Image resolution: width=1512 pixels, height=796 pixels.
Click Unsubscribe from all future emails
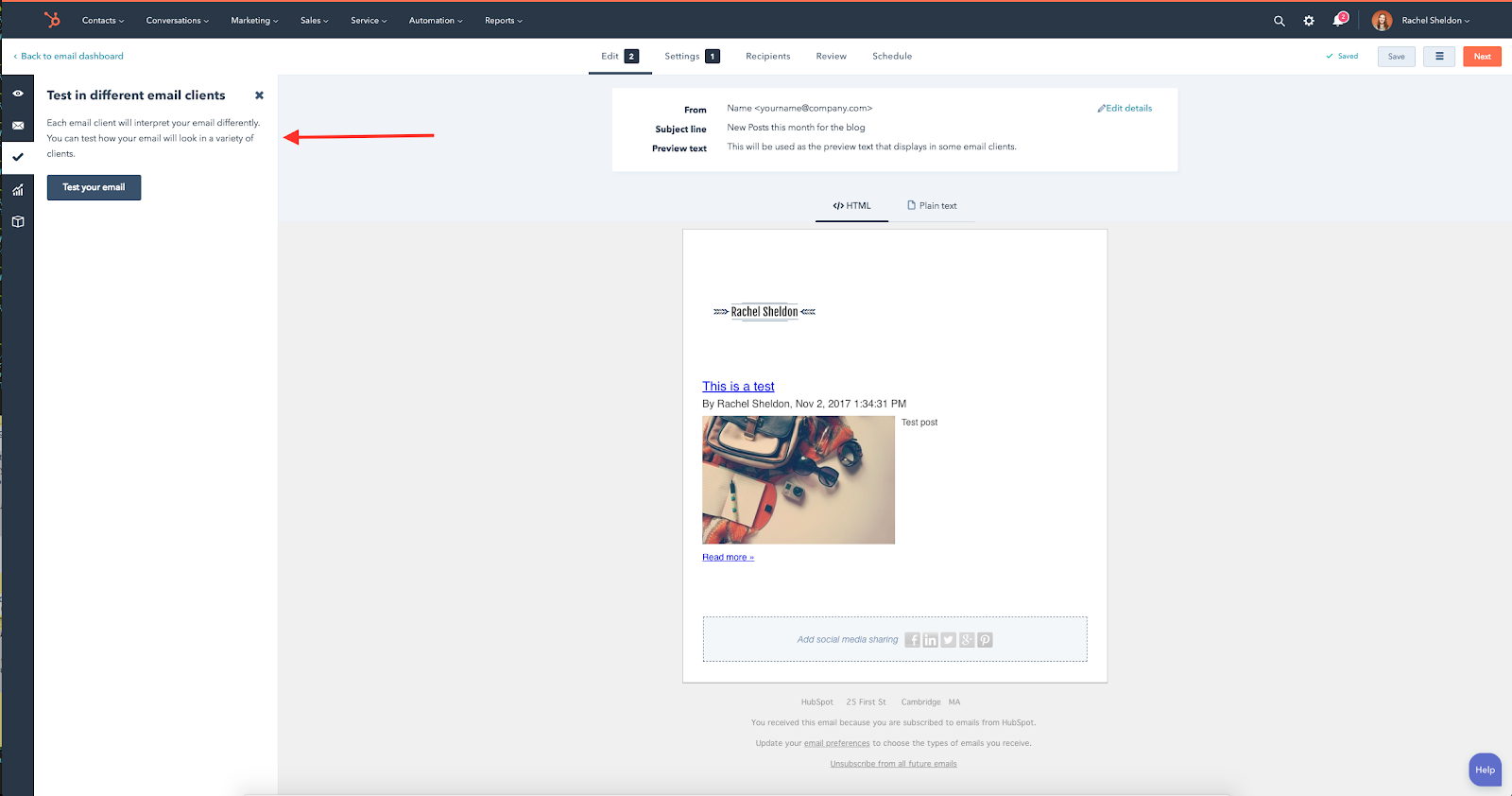click(894, 764)
